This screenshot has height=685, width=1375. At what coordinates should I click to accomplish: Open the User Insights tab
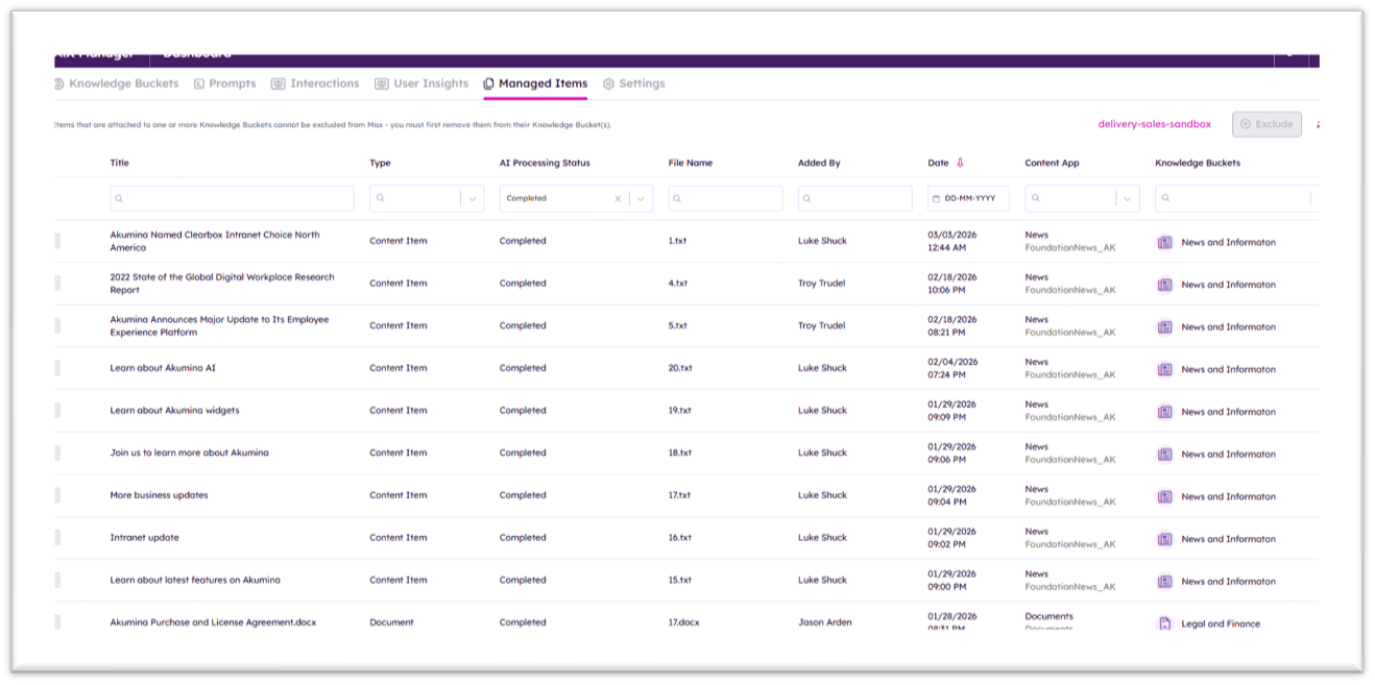coord(421,84)
